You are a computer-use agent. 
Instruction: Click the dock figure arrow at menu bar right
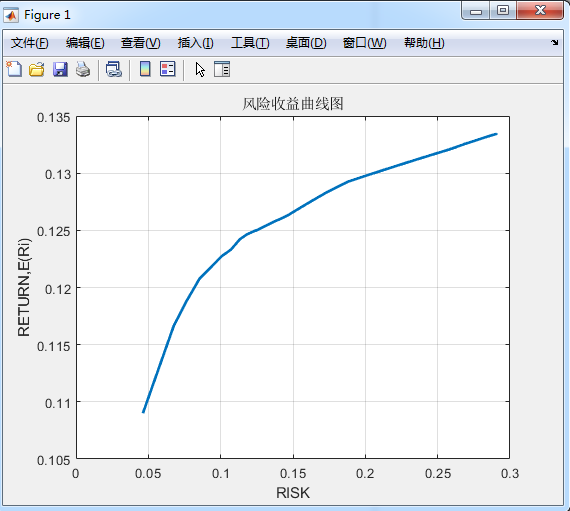click(x=554, y=43)
